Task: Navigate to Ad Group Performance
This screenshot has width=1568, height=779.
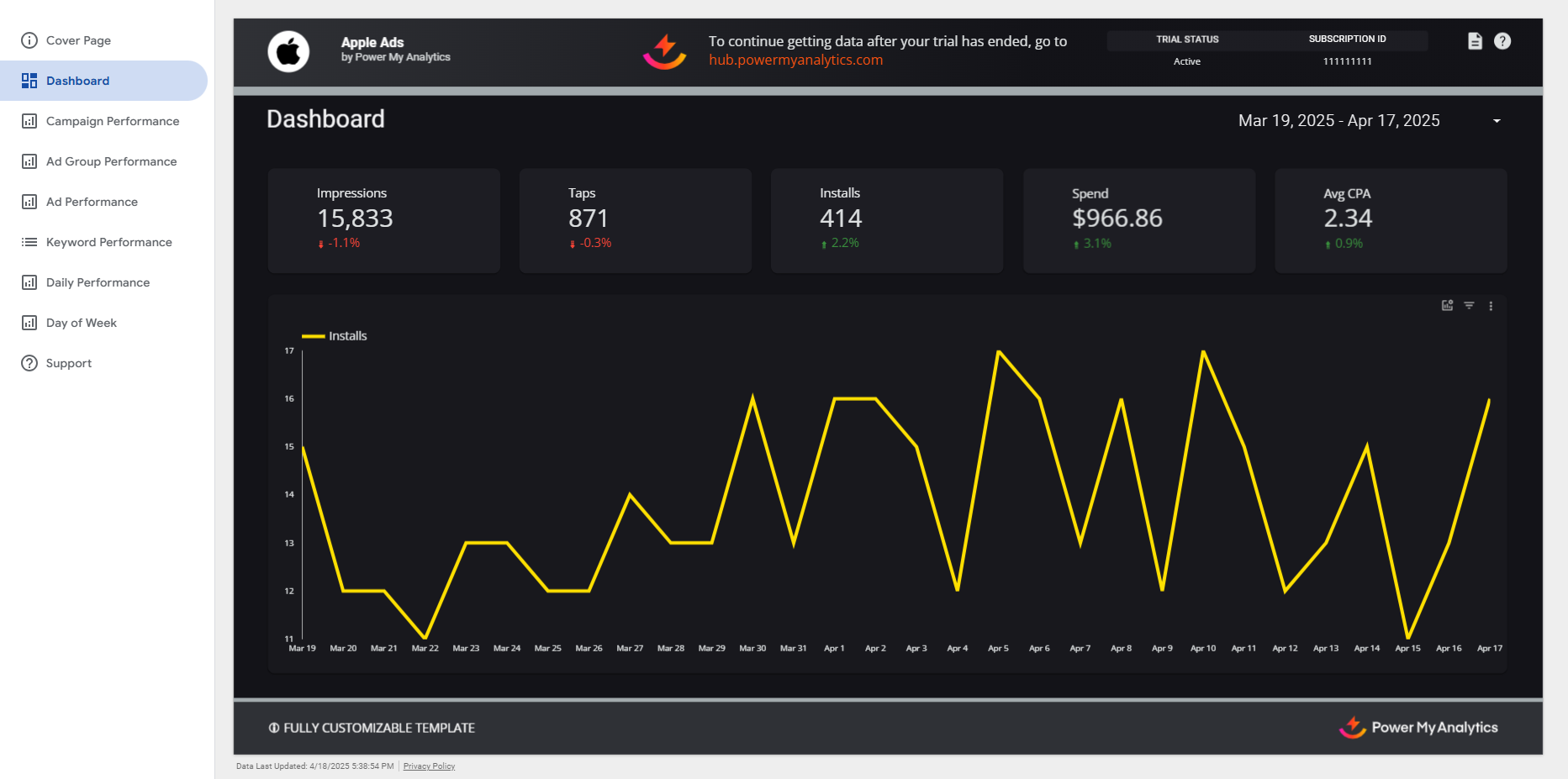Action: click(x=111, y=161)
